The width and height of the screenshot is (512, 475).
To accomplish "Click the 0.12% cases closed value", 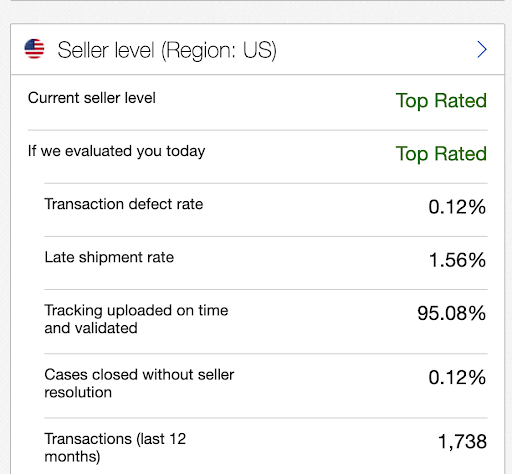I will tap(457, 378).
